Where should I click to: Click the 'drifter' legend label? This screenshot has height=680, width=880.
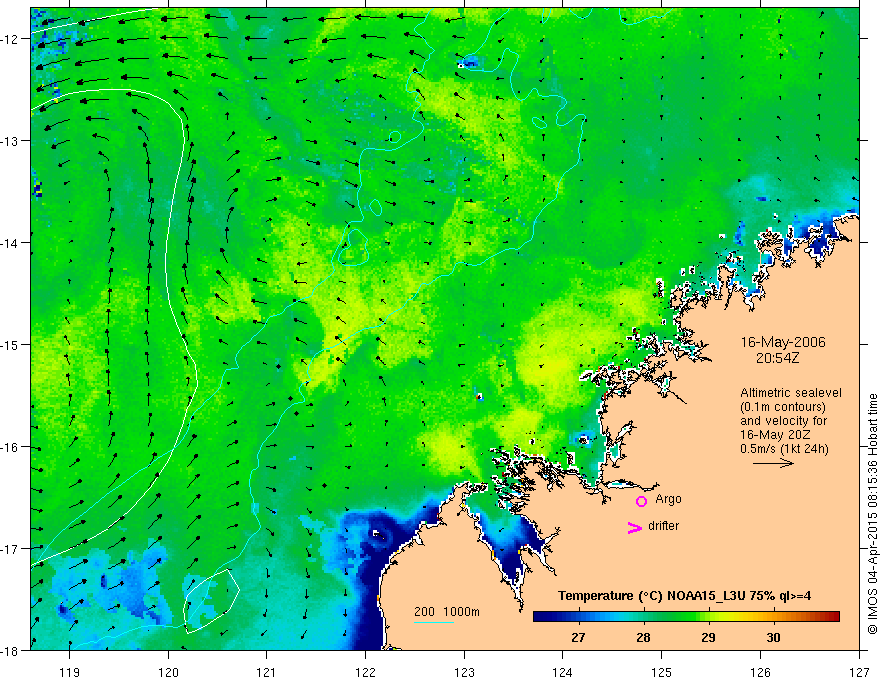tap(663, 526)
